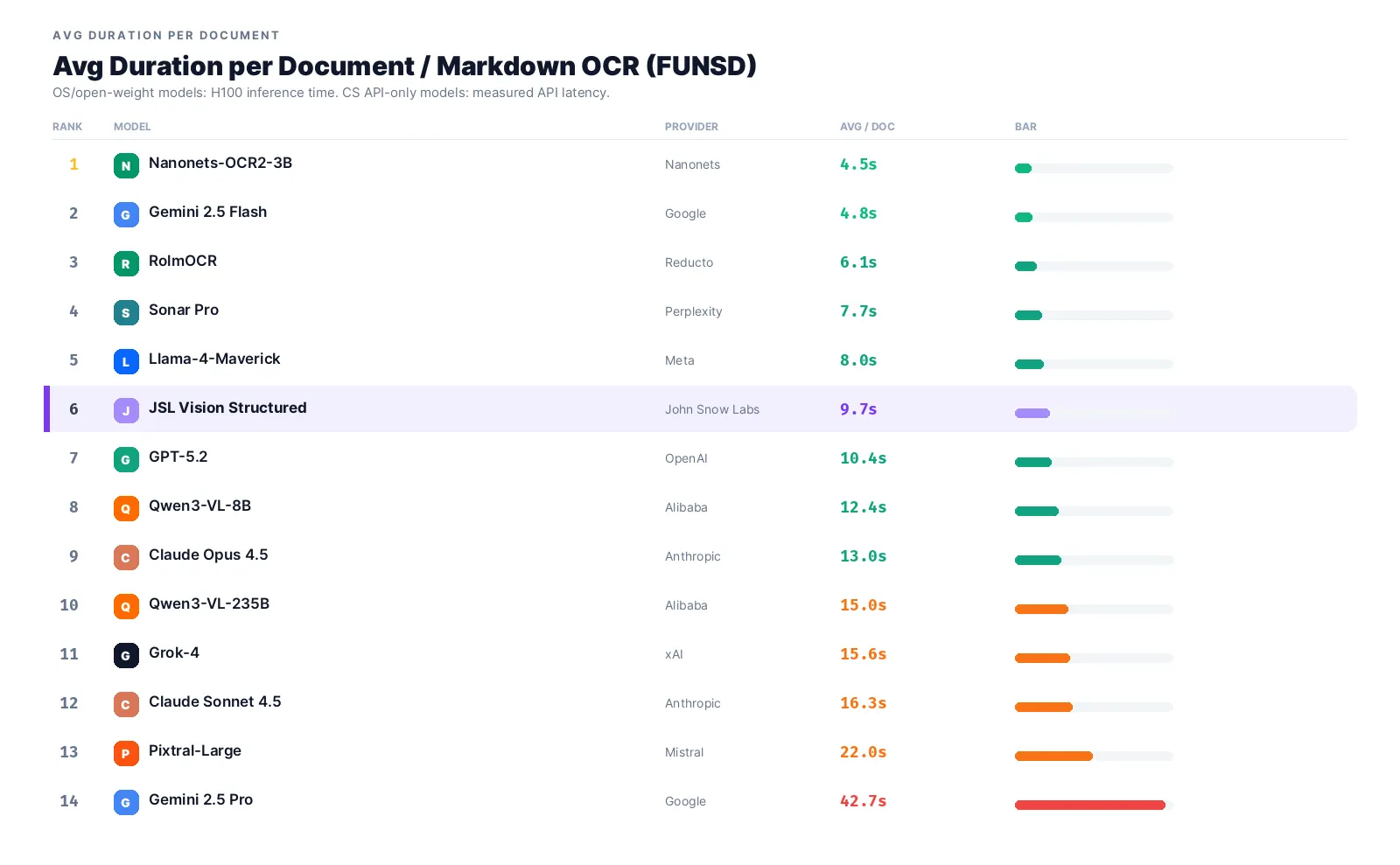This screenshot has width=1400, height=865.
Task: Click the Anthropic label in Claude Sonnet 4.5 row
Action: (x=693, y=703)
